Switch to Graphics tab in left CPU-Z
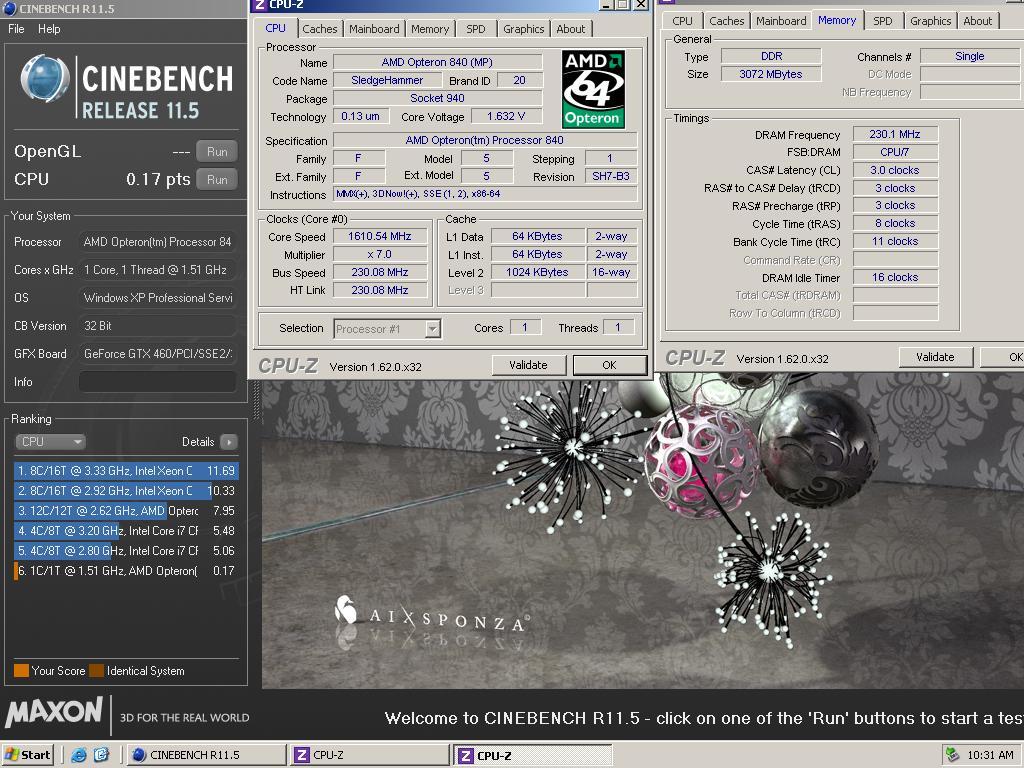 [x=524, y=29]
